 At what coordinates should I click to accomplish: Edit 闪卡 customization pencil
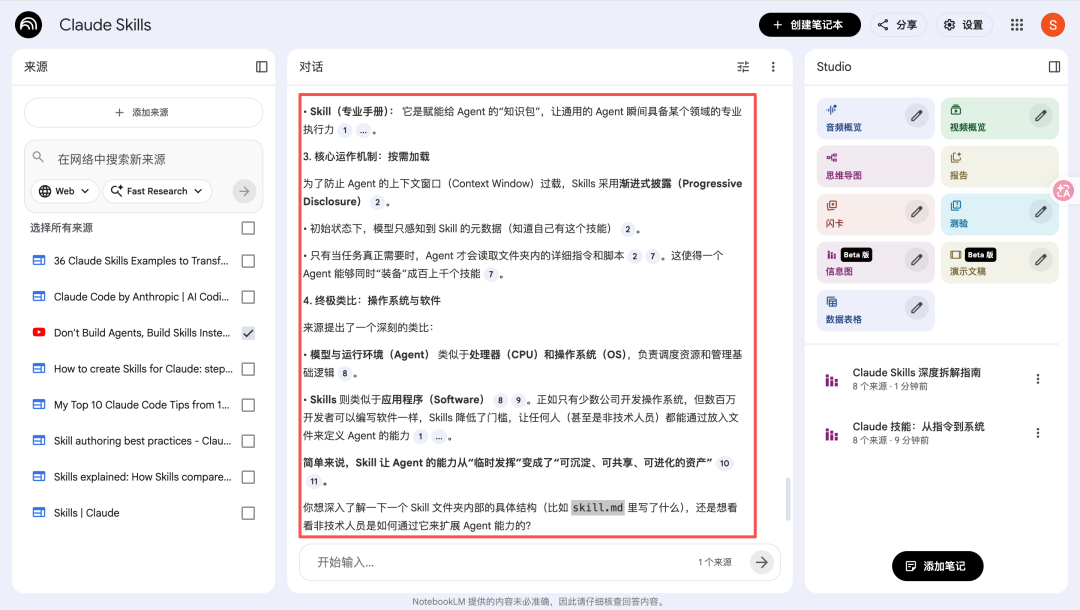(916, 212)
